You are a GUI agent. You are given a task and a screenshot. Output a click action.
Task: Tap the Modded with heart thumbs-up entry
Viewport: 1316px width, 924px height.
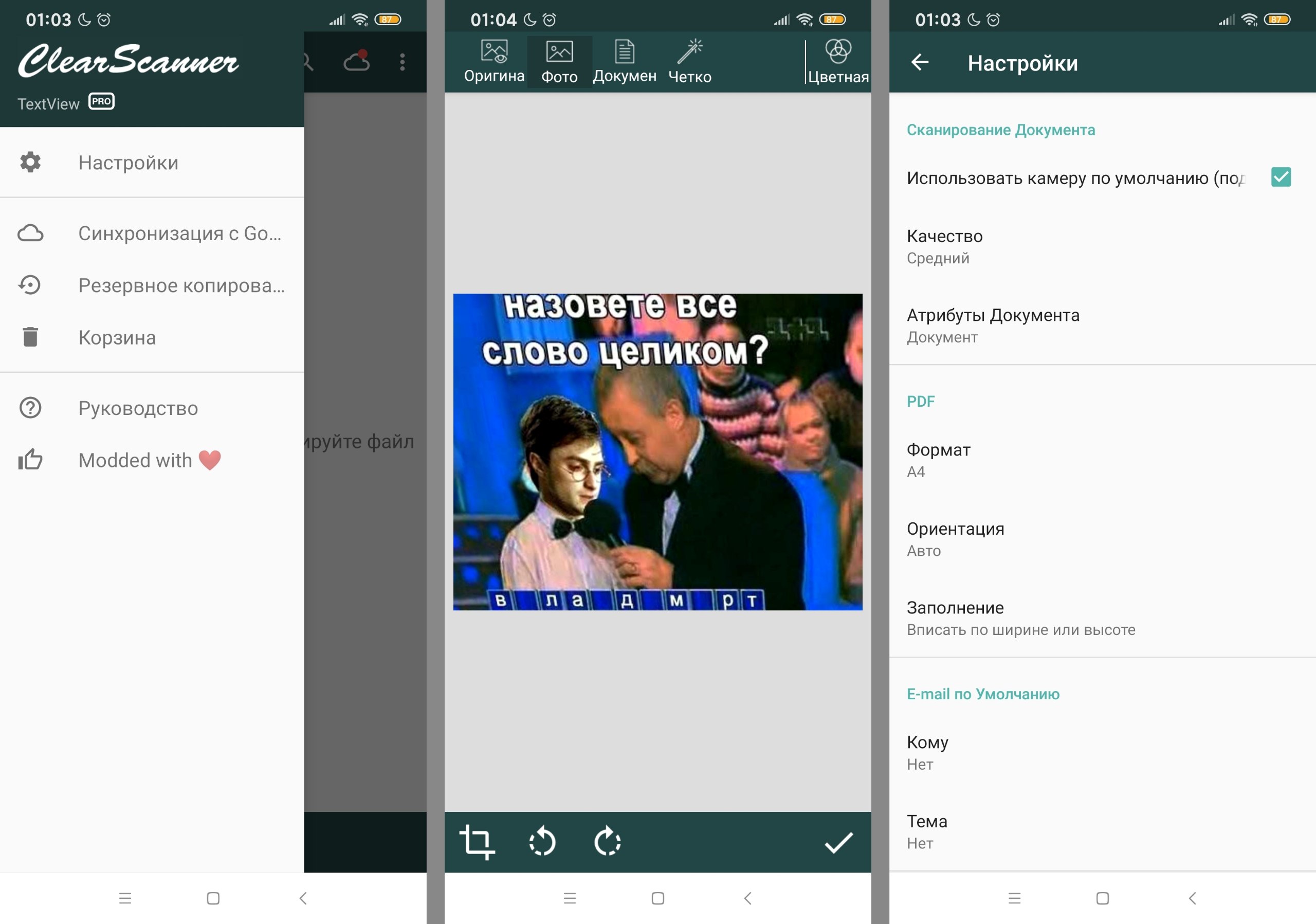point(152,460)
